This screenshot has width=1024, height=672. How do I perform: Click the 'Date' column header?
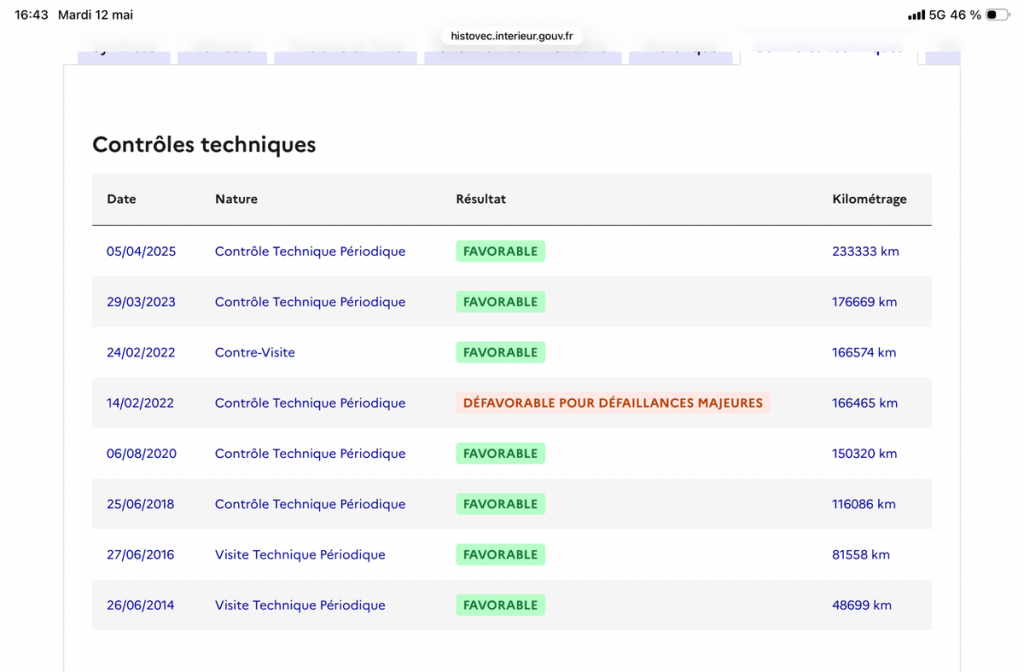(121, 199)
